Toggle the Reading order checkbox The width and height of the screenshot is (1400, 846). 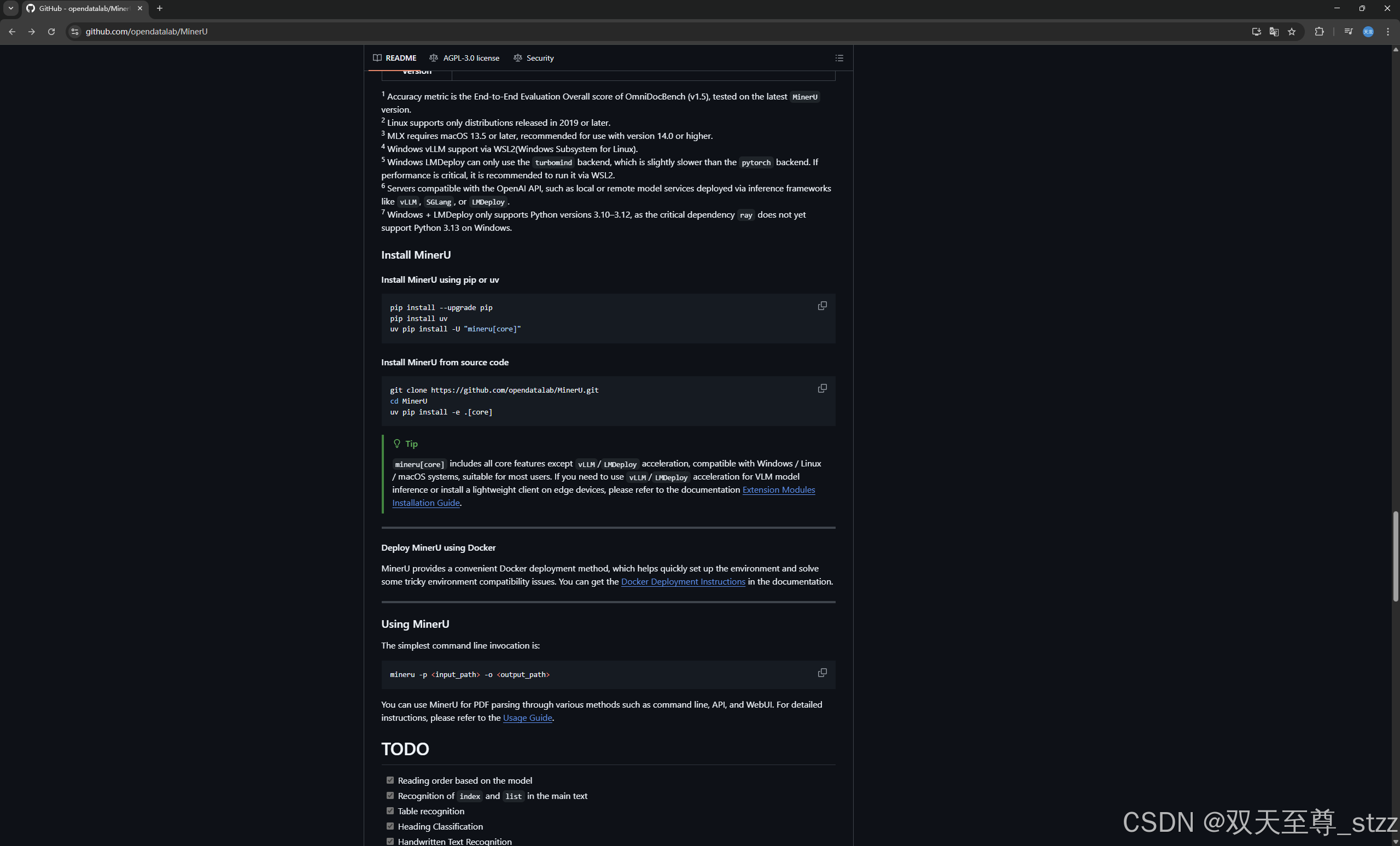point(390,780)
